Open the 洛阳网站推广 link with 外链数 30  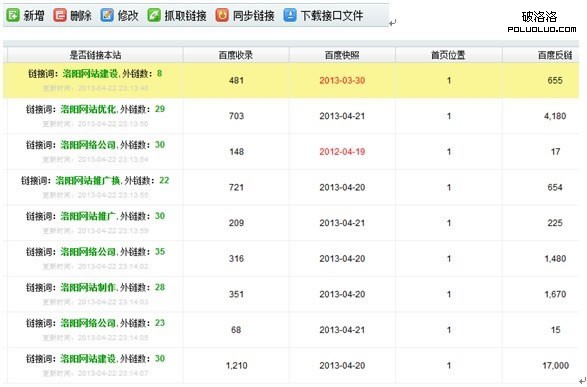pos(88,216)
